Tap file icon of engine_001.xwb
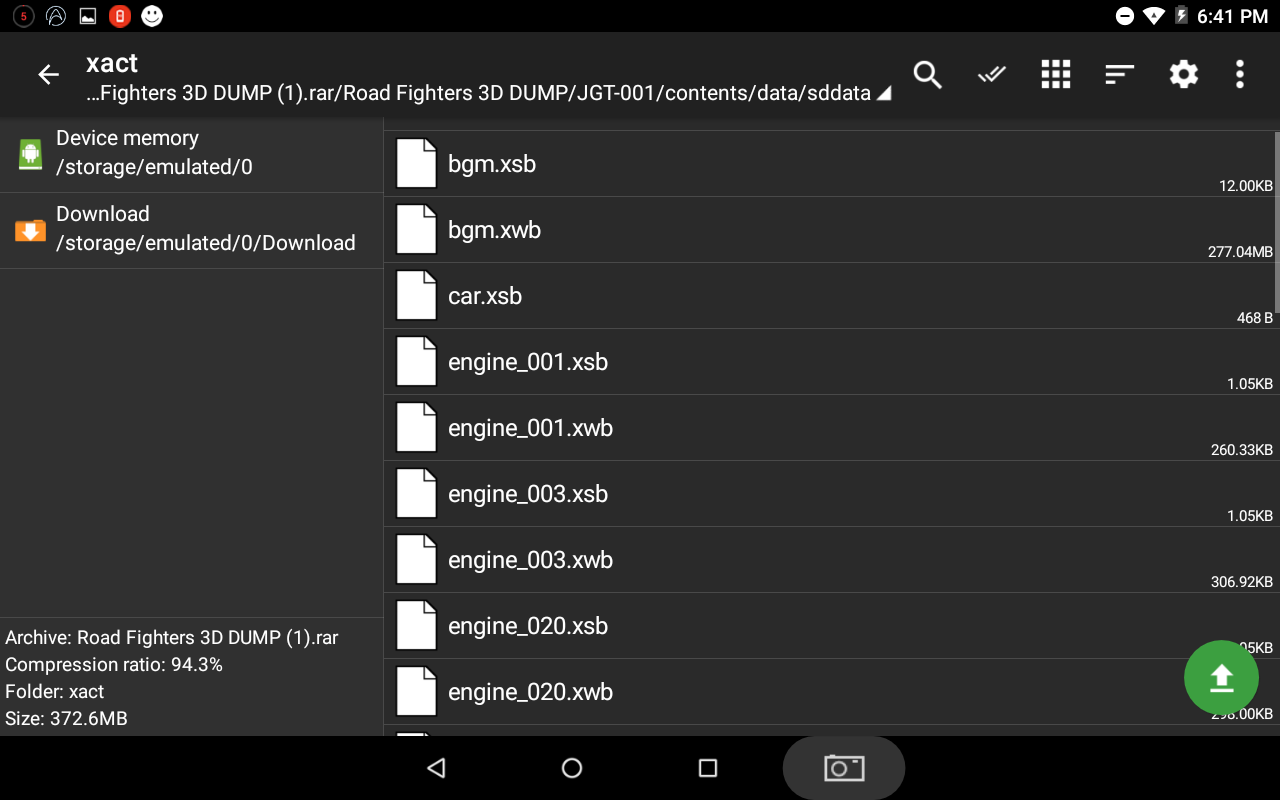The image size is (1280, 800). (416, 428)
